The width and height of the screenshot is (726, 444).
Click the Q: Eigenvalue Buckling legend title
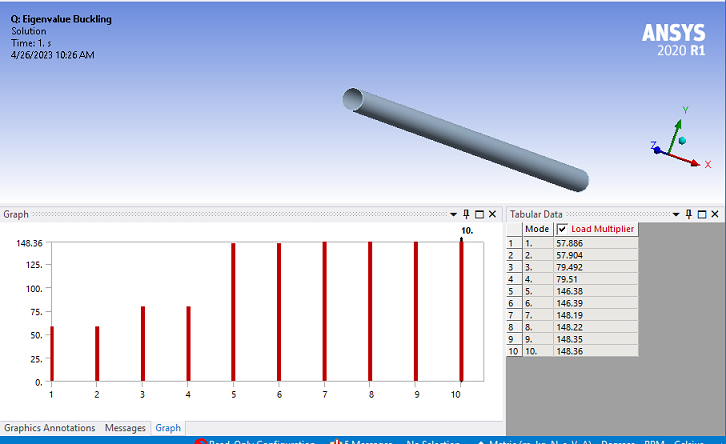point(61,19)
